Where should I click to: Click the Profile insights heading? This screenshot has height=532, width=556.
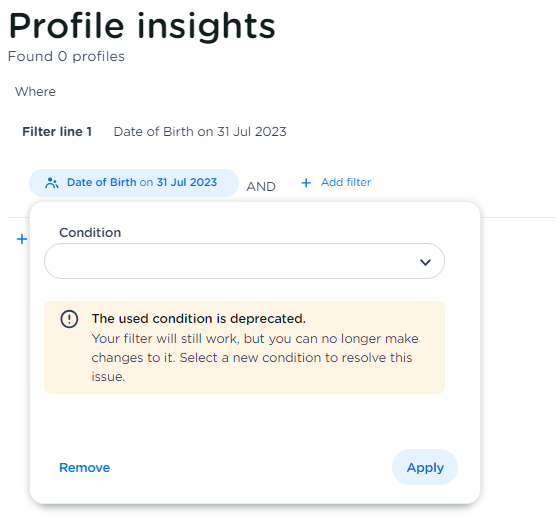click(x=142, y=26)
